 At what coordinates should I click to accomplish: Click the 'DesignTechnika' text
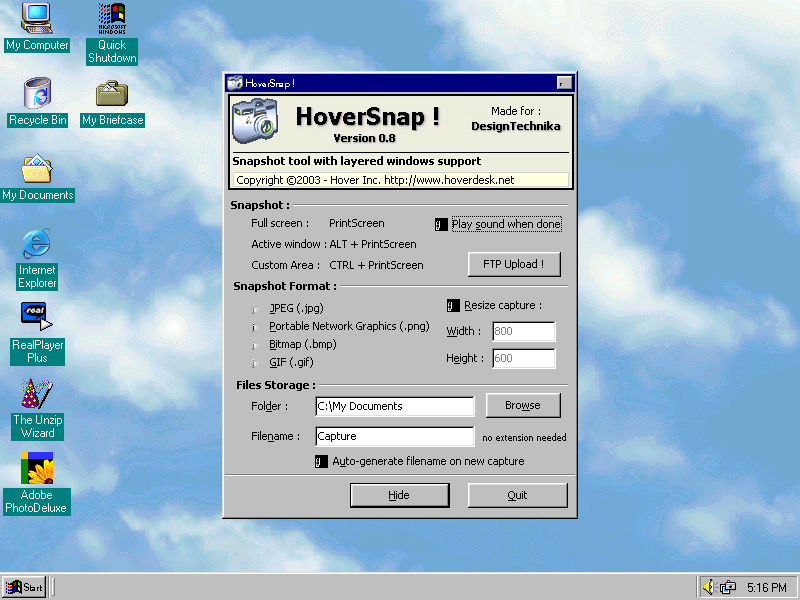516,126
